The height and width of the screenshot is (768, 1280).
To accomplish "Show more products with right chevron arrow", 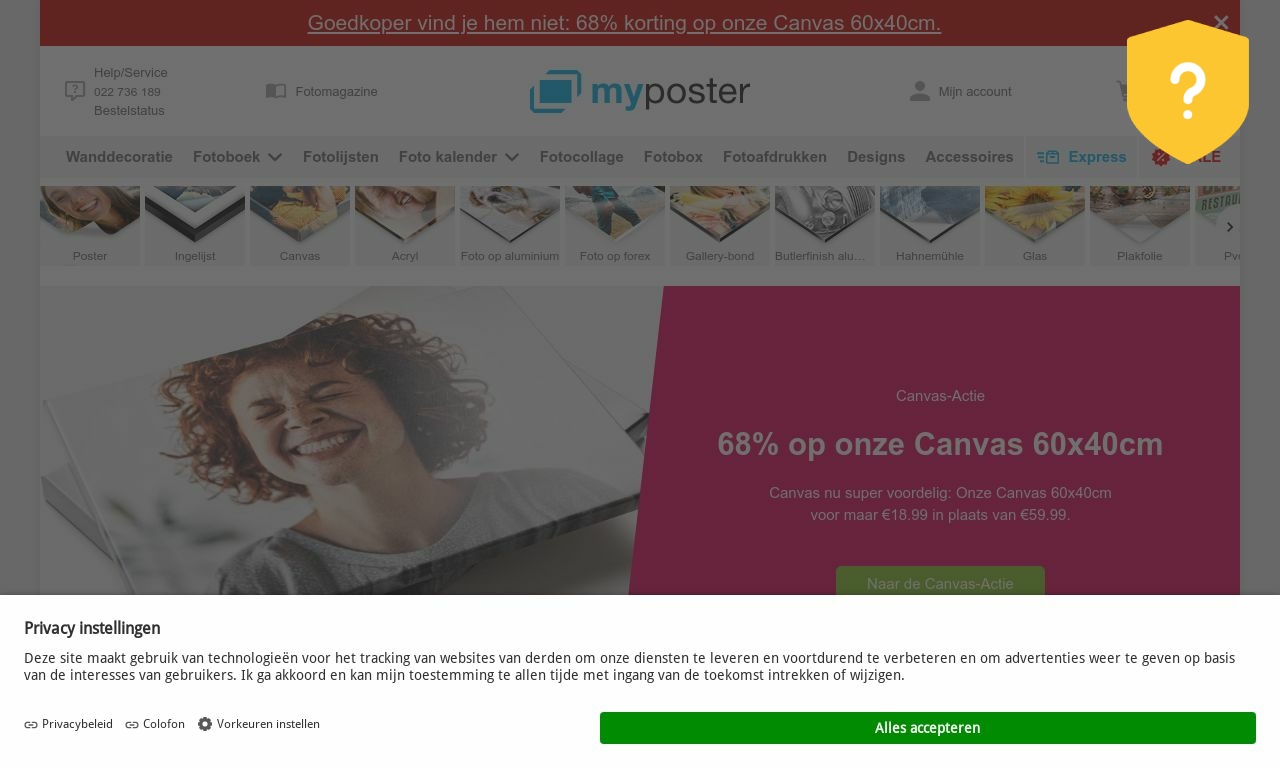I will pyautogui.click(x=1230, y=227).
